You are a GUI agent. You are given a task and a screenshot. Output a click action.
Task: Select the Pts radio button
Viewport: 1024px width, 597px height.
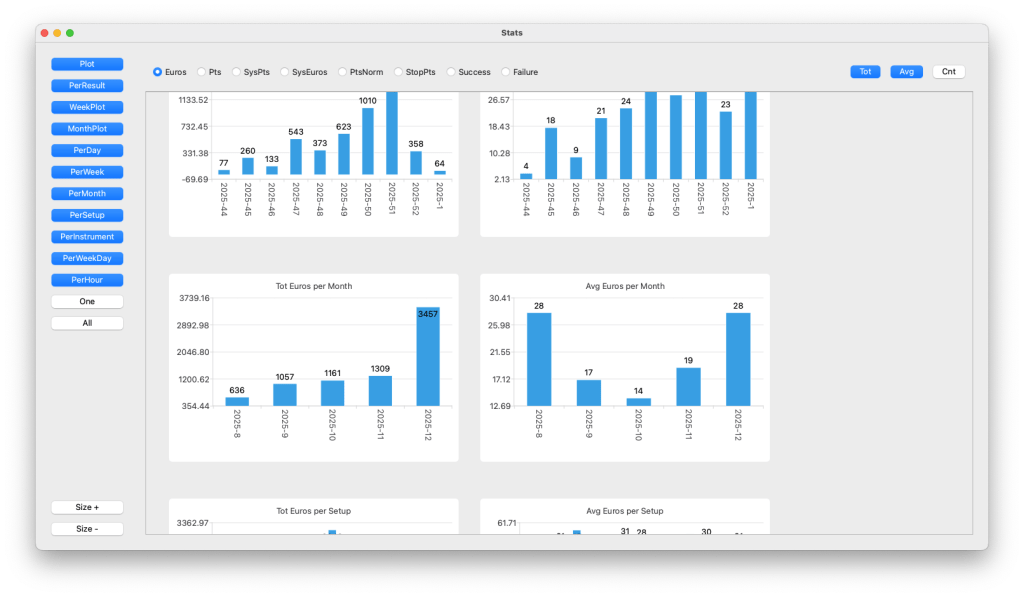[202, 72]
